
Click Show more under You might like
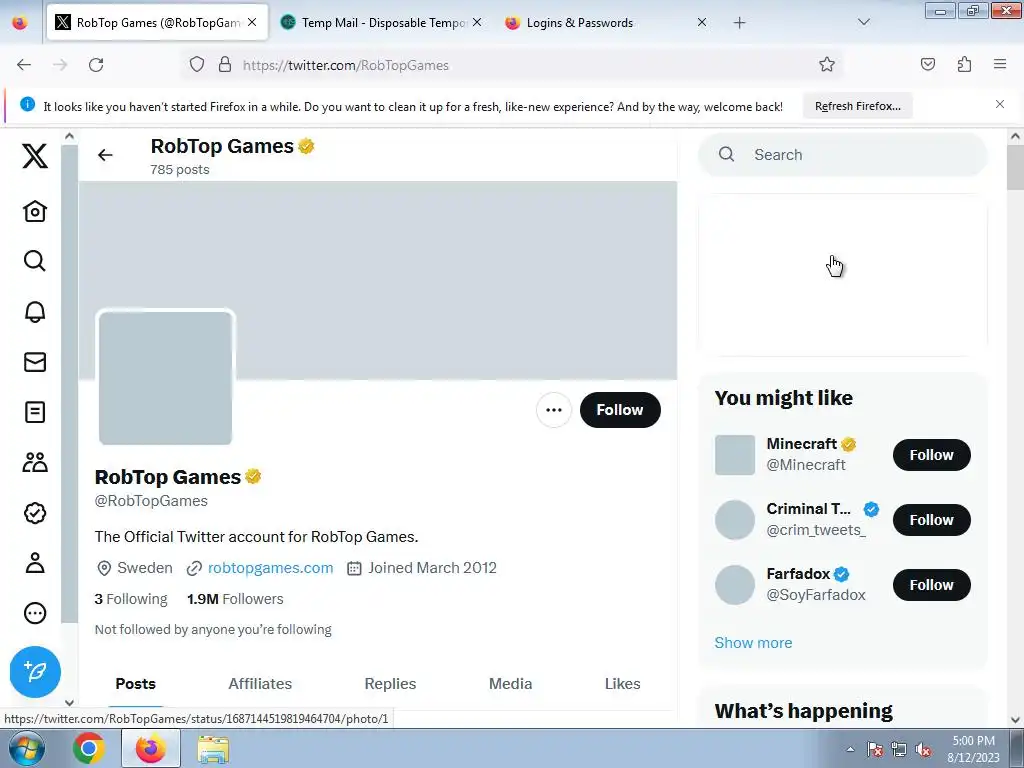click(x=753, y=643)
